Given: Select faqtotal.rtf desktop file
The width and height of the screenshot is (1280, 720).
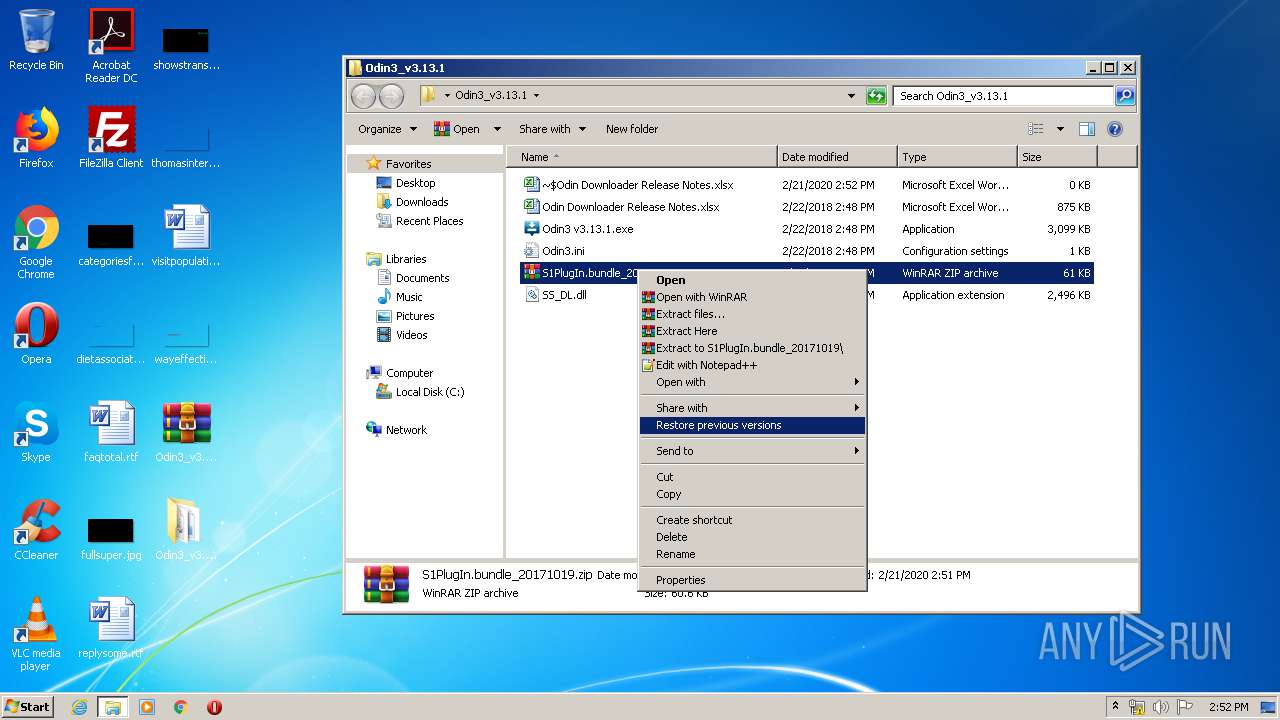Looking at the screenshot, I should 111,432.
